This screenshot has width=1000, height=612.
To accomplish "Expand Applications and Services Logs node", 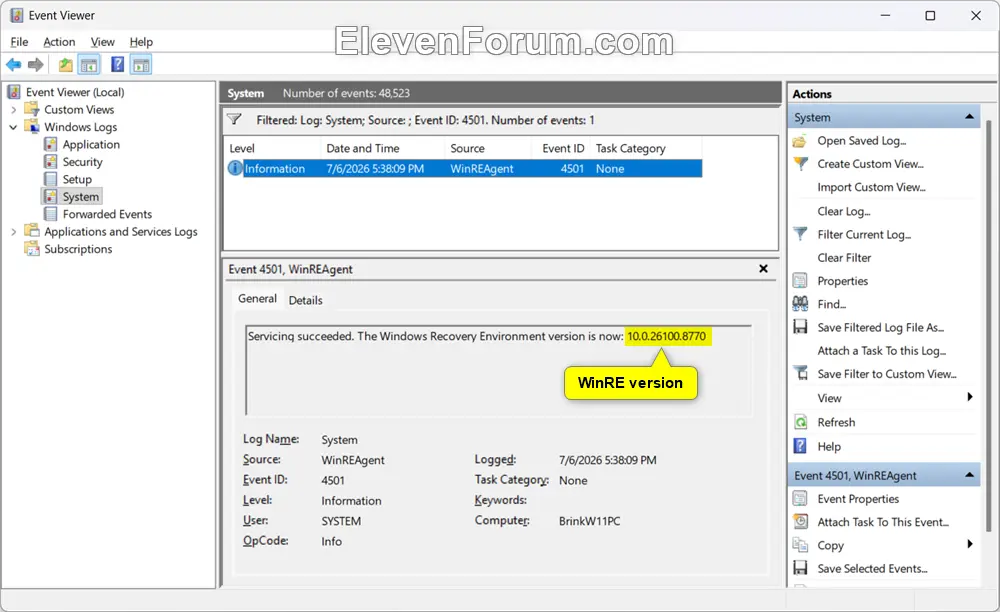I will (x=13, y=232).
